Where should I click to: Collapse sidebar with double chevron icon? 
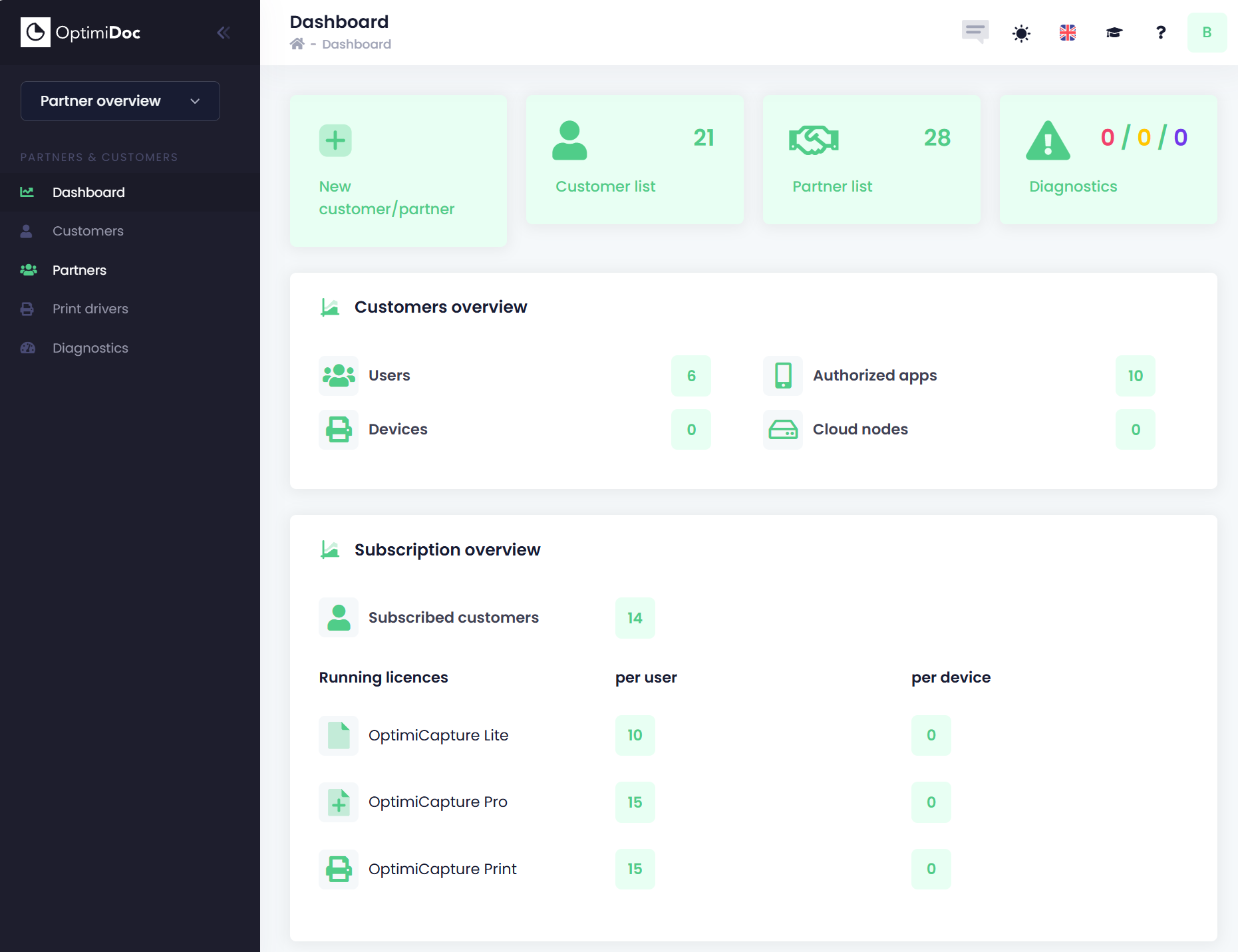224,33
